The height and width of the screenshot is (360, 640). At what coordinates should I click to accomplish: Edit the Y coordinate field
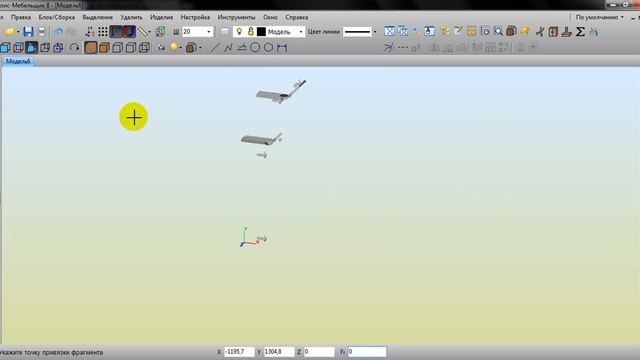click(279, 351)
